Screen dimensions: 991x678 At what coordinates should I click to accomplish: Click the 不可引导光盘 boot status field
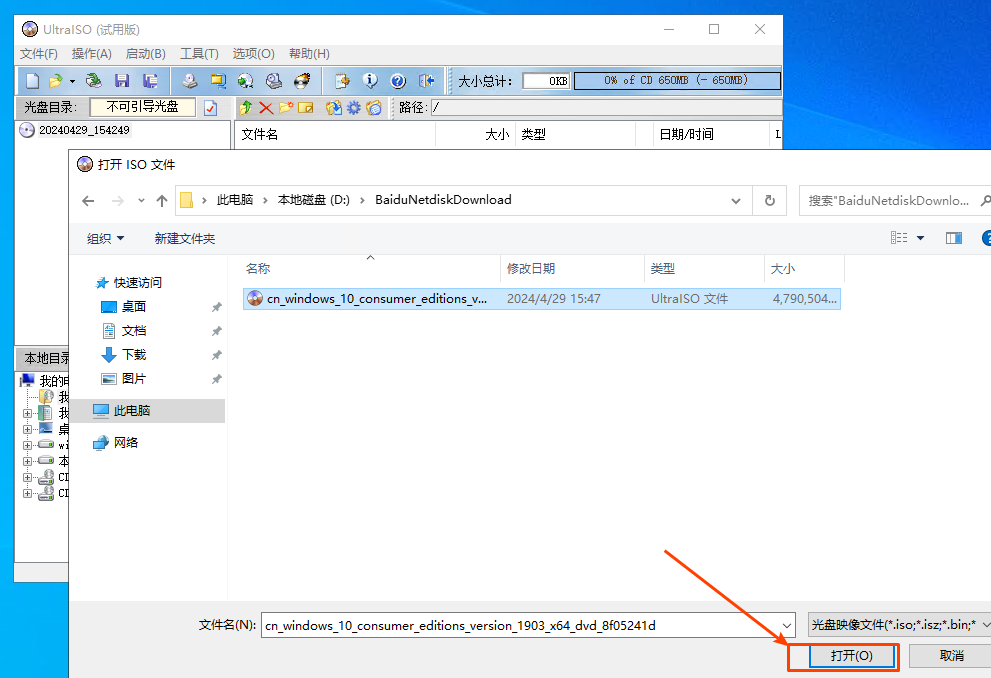142,107
